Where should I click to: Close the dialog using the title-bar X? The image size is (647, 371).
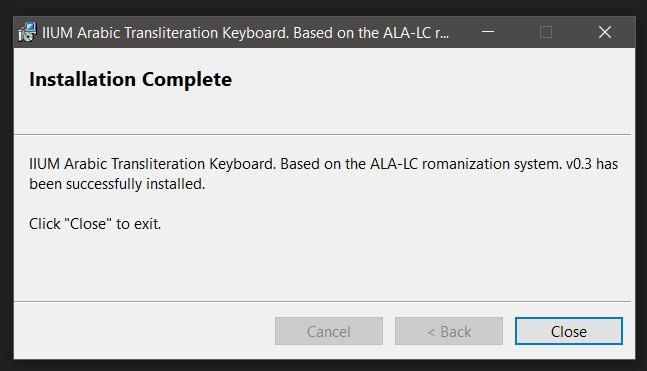(604, 32)
